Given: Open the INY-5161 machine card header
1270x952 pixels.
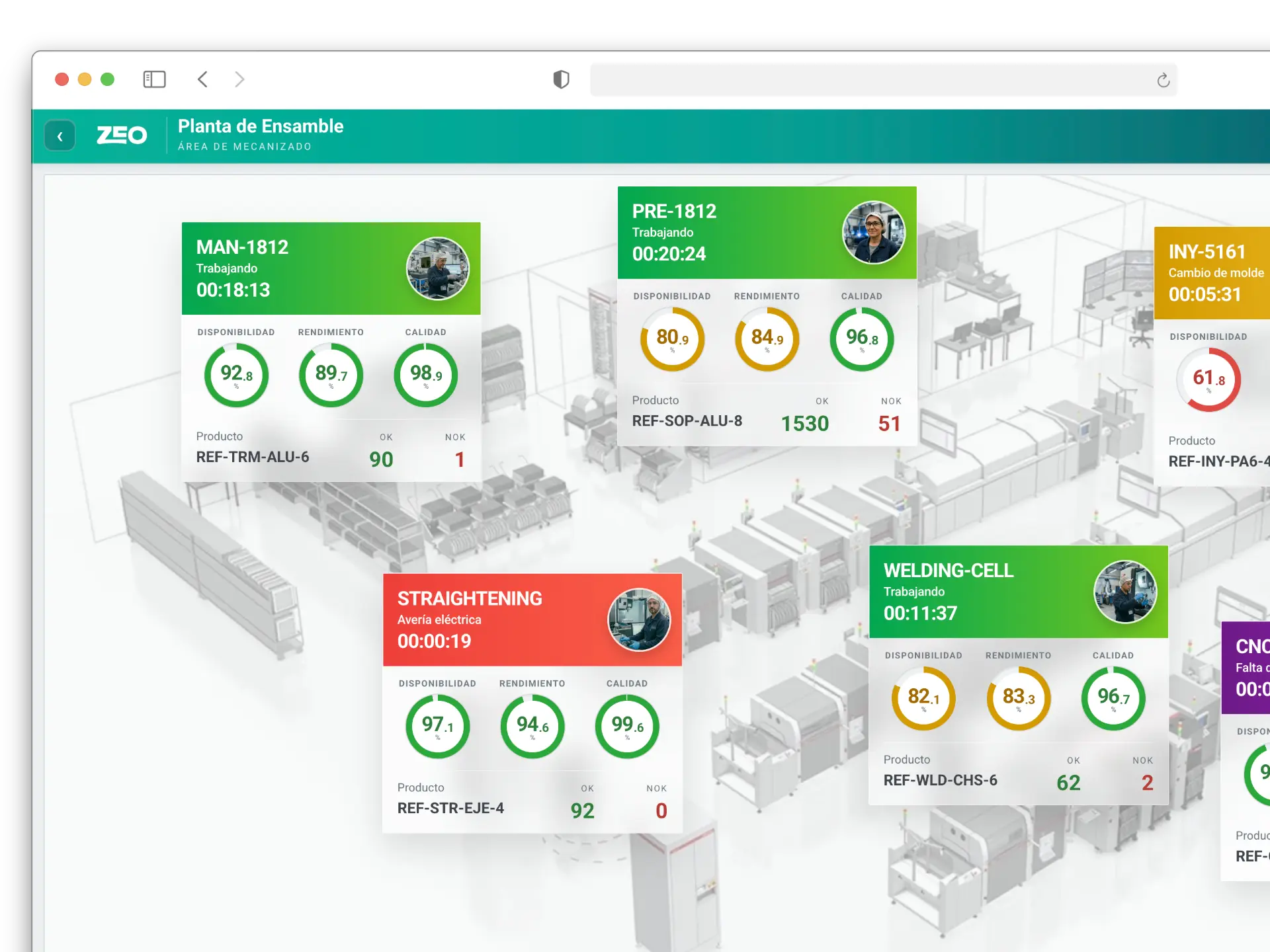Looking at the screenshot, I should (1212, 273).
